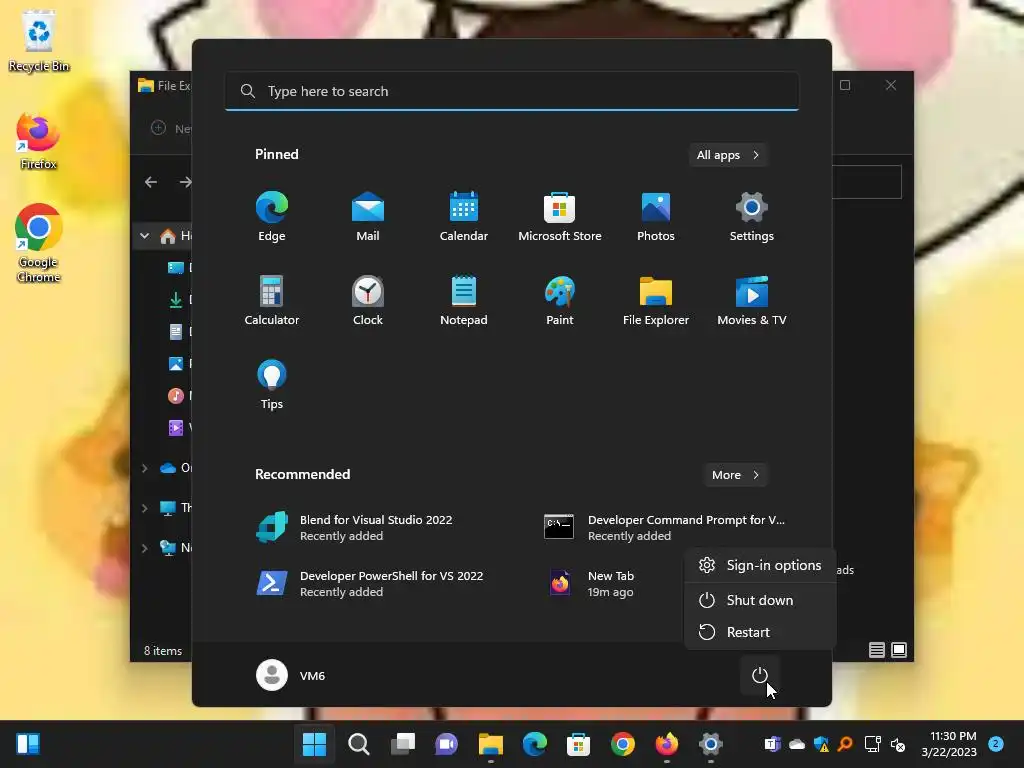Open the Widgets button on taskbar

28,744
